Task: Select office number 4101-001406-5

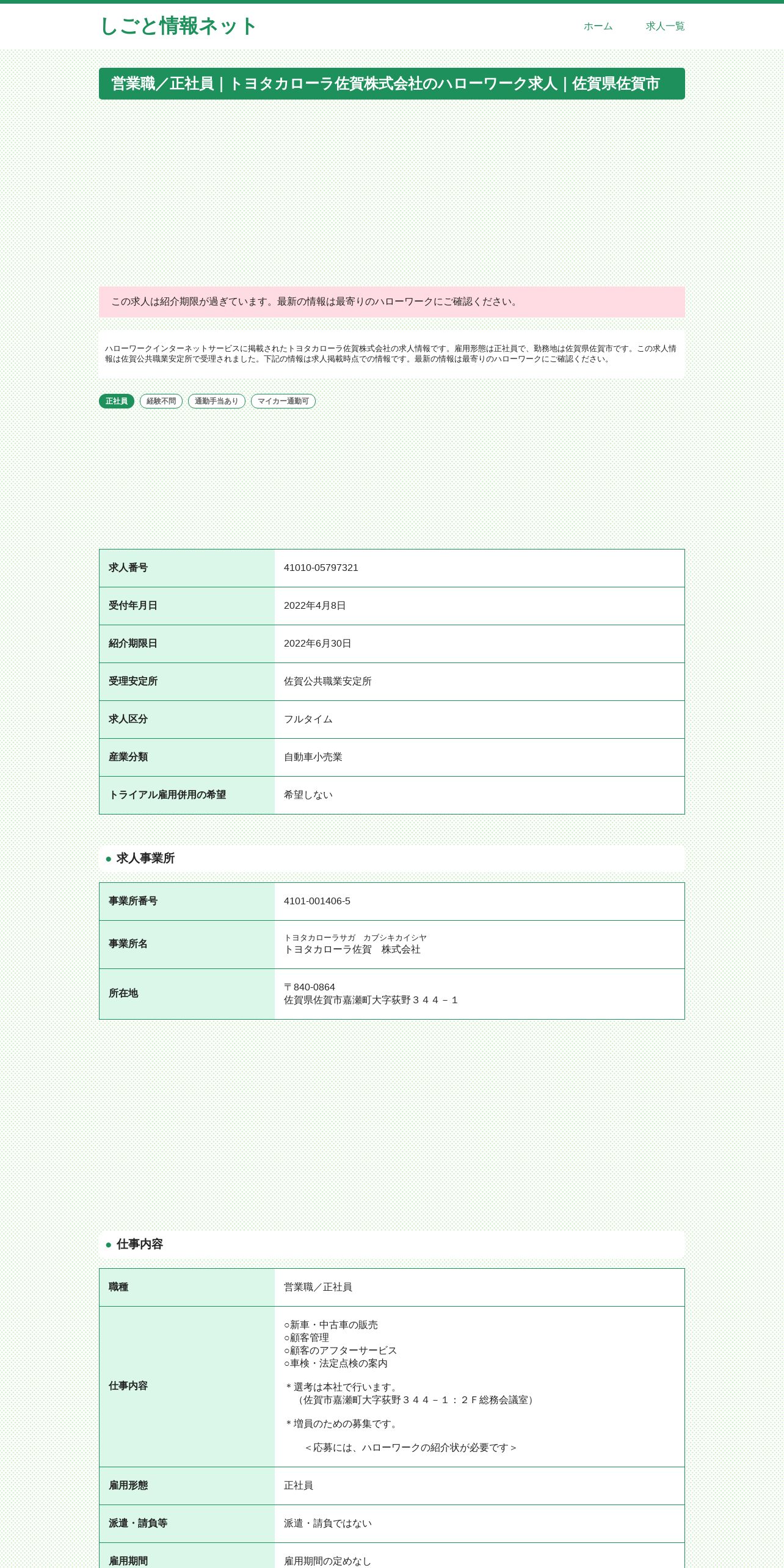Action: (317, 901)
